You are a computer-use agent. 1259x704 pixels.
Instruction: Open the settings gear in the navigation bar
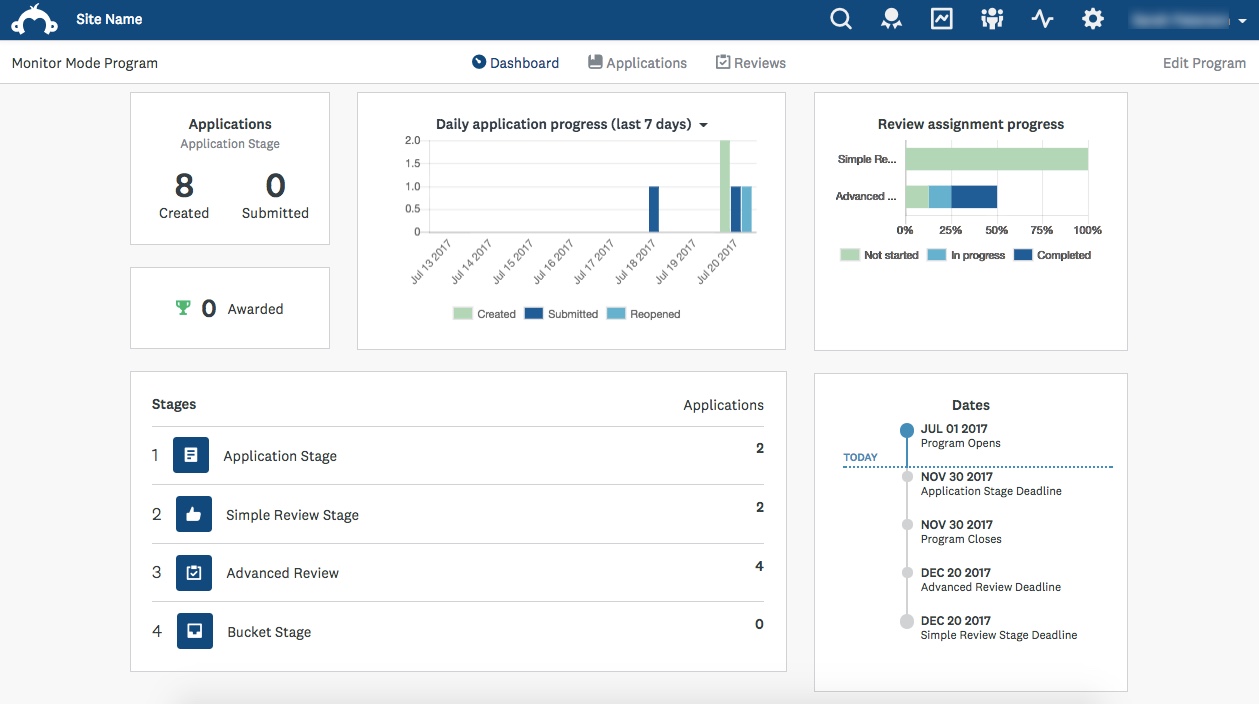click(x=1092, y=18)
